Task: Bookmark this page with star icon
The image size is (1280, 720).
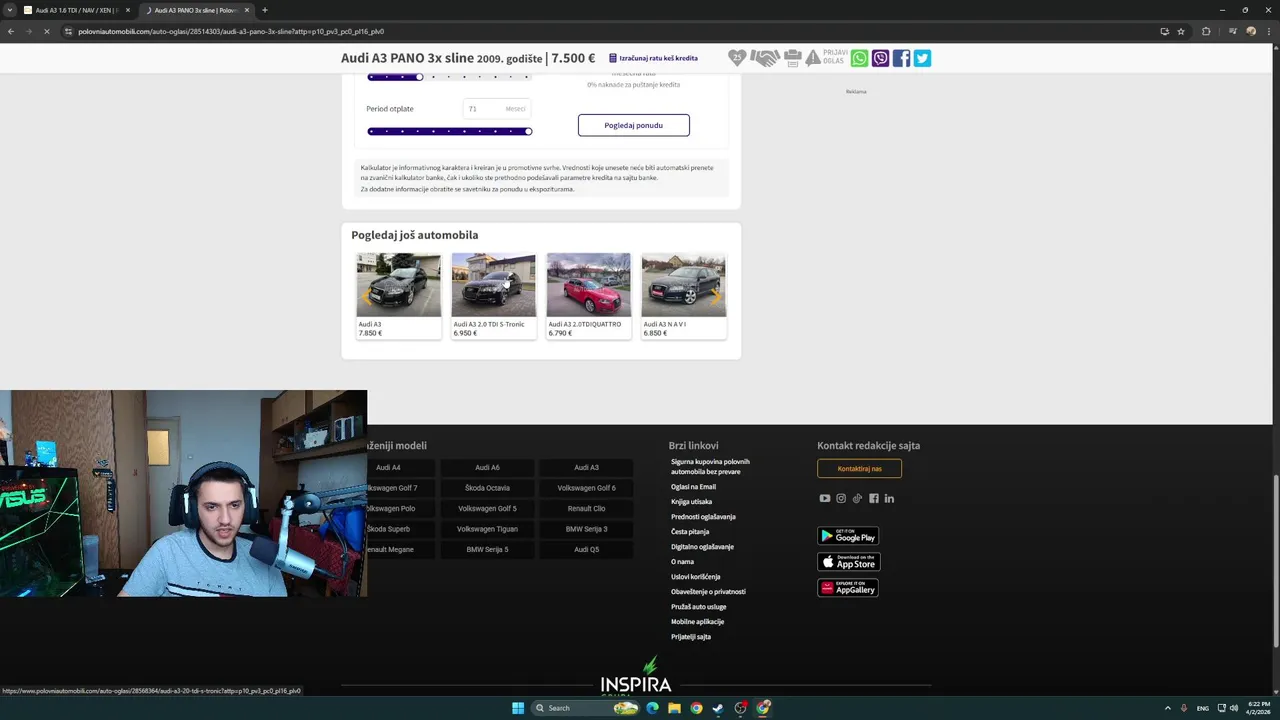Action: pos(1181,31)
